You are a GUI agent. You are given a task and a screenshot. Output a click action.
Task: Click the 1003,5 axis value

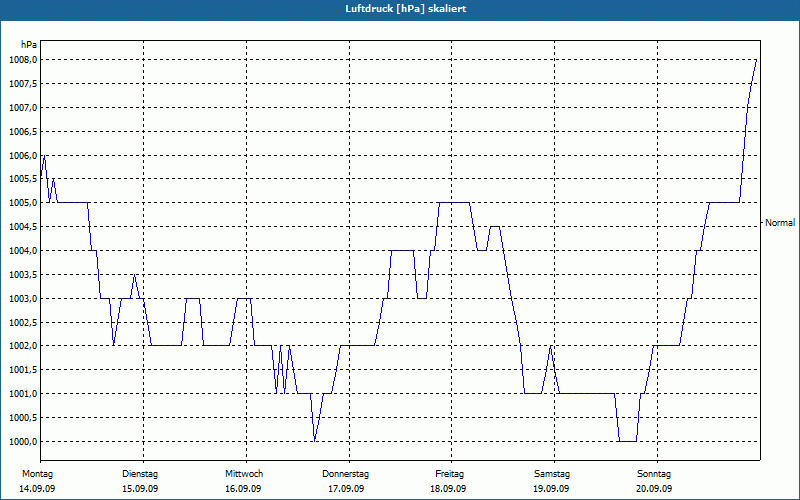click(x=23, y=275)
